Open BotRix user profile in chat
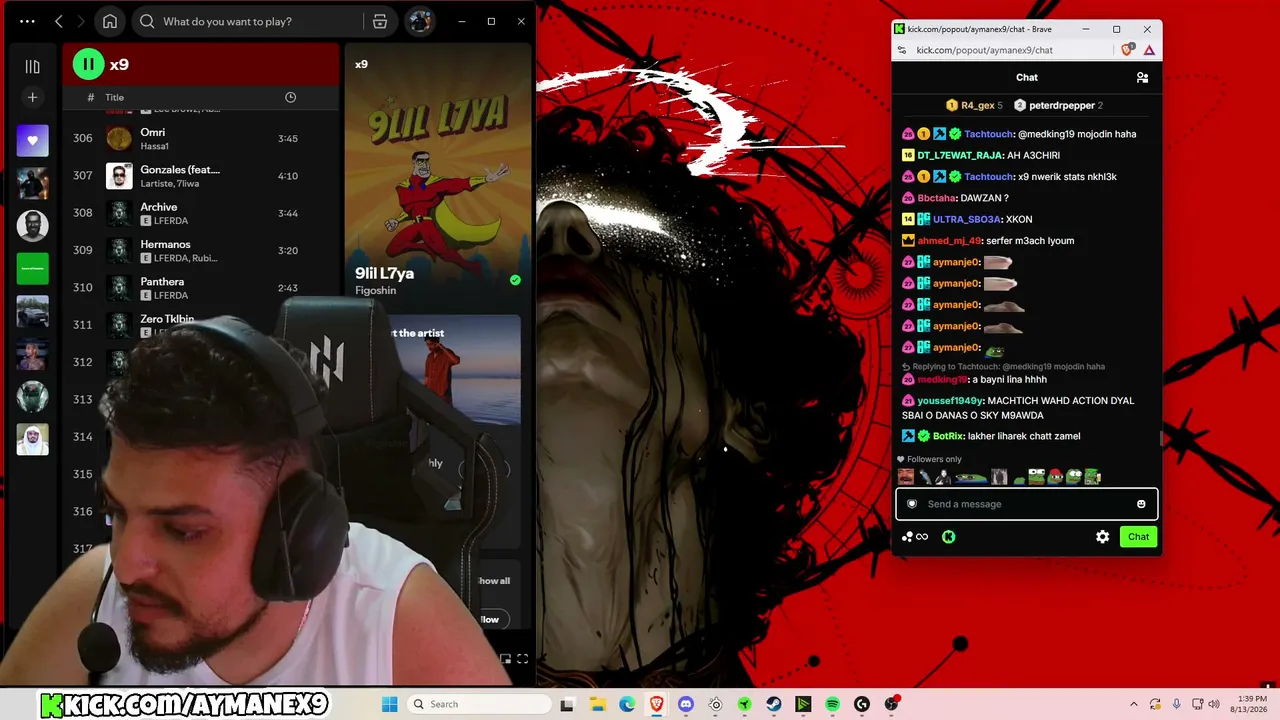Viewport: 1280px width, 720px height. click(x=947, y=436)
